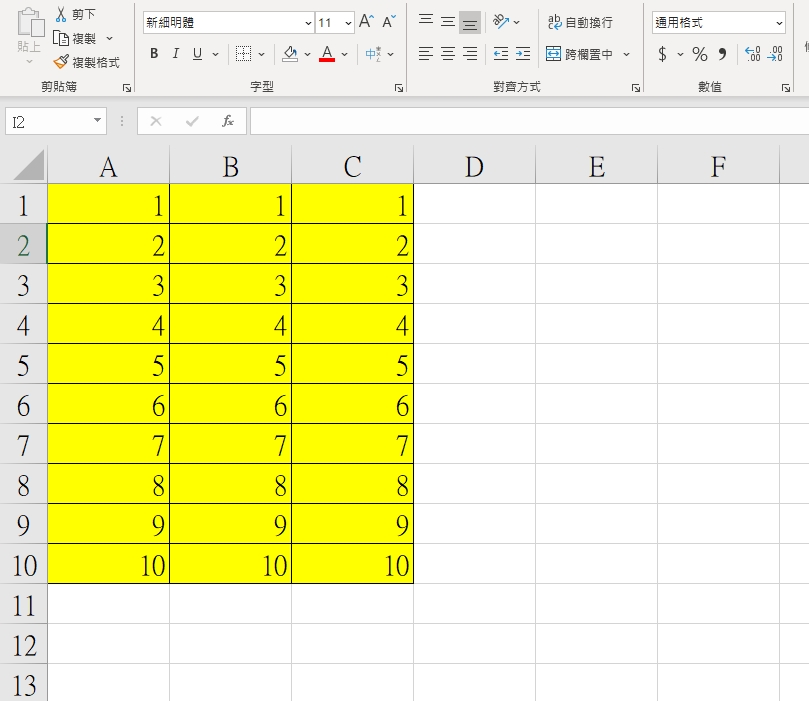Align text left
Image resolution: width=809 pixels, height=701 pixels.
(426, 54)
